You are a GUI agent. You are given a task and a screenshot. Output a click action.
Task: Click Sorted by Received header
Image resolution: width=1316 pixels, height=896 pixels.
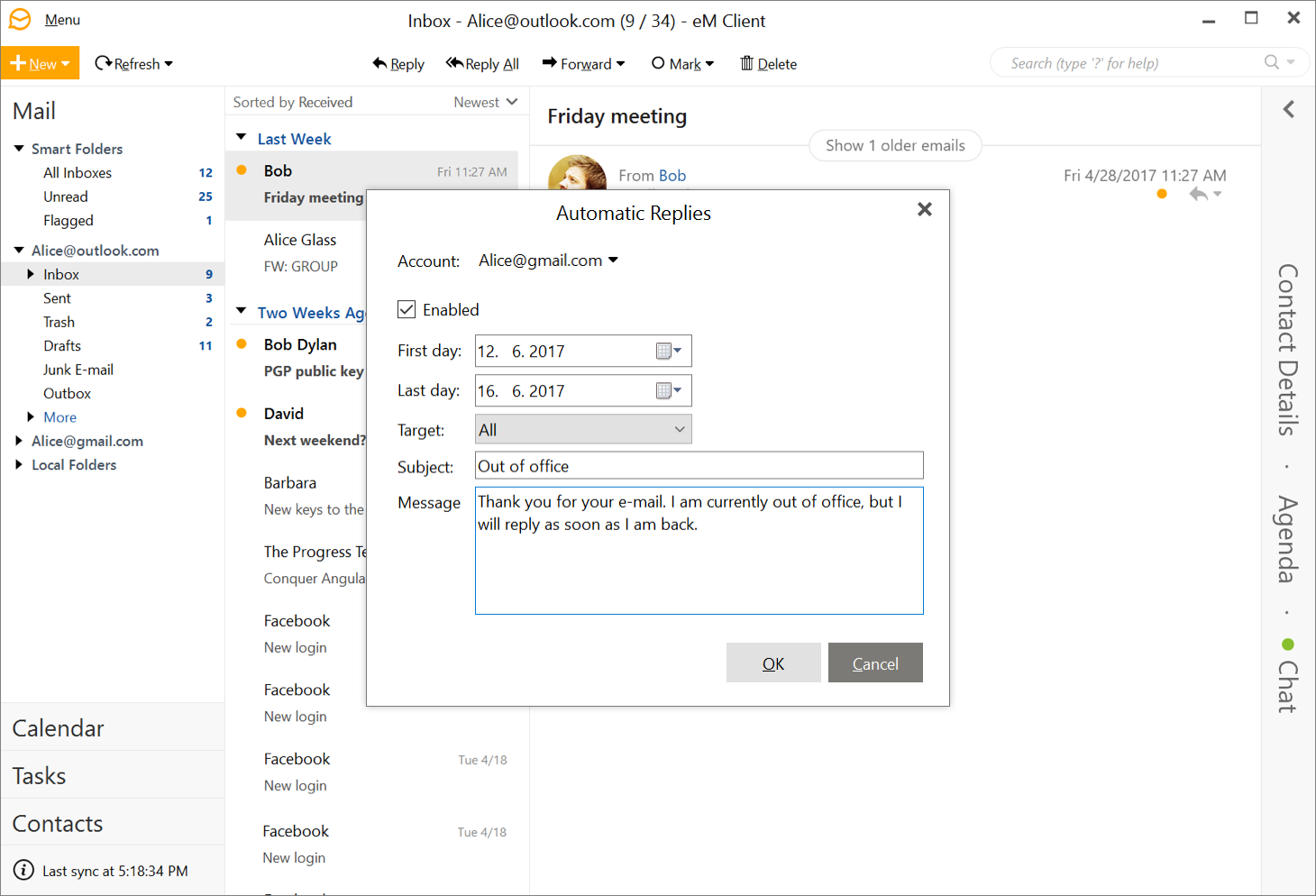[x=293, y=102]
